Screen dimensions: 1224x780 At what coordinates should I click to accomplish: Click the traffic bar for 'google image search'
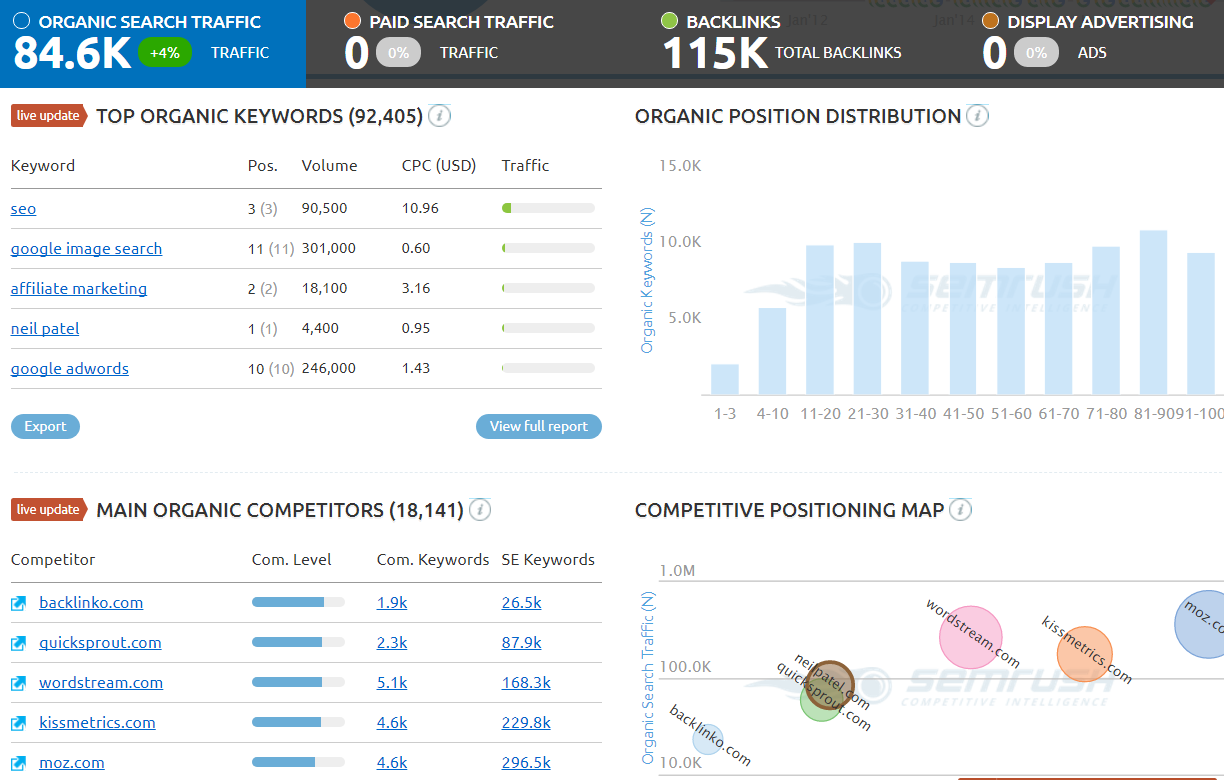point(548,248)
